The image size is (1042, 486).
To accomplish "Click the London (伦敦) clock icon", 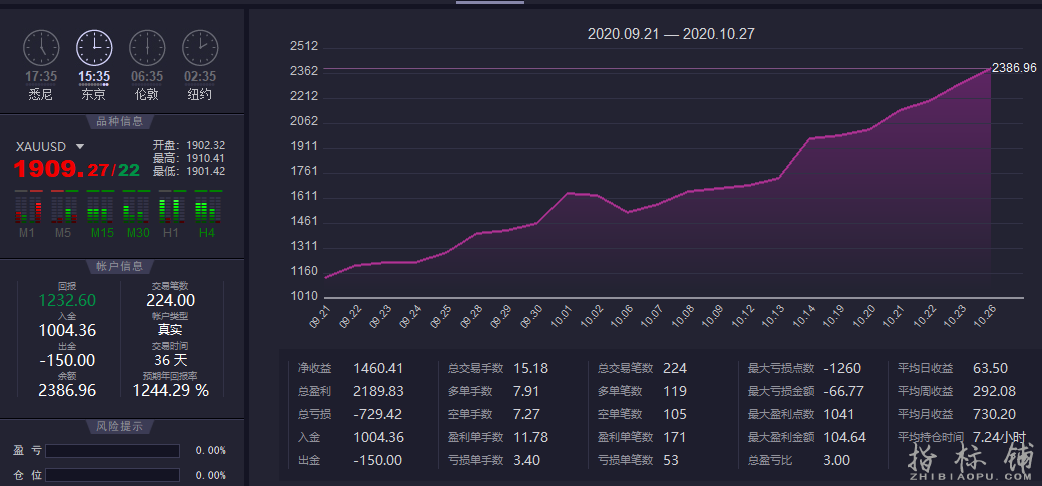I will (x=147, y=47).
